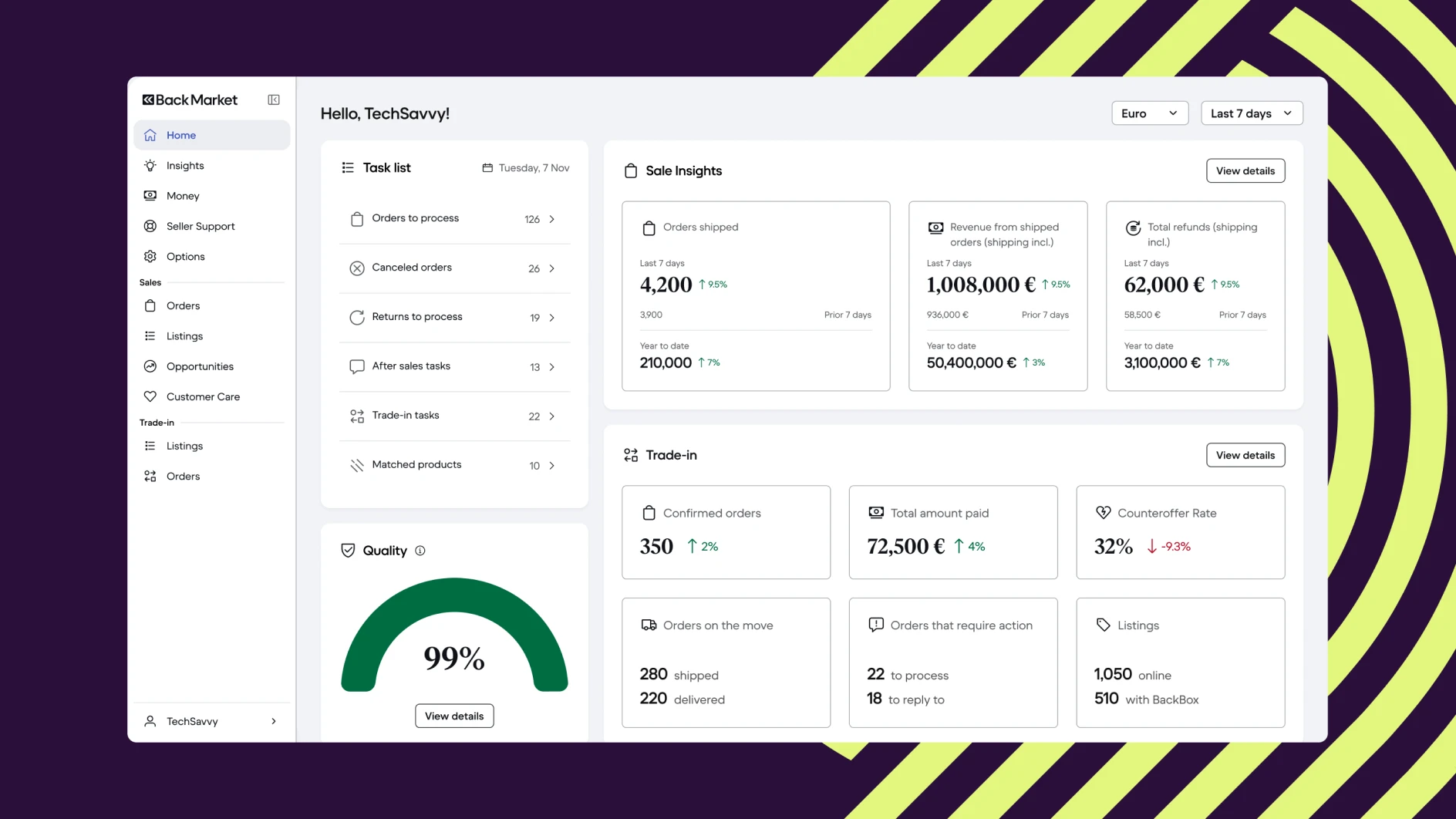Screen dimensions: 1456x819
Task: Click the Task list header icon
Action: click(x=348, y=167)
